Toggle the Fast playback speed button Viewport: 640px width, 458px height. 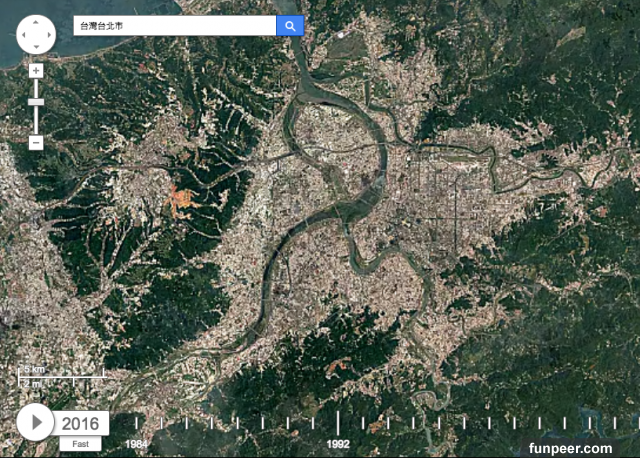click(x=79, y=444)
